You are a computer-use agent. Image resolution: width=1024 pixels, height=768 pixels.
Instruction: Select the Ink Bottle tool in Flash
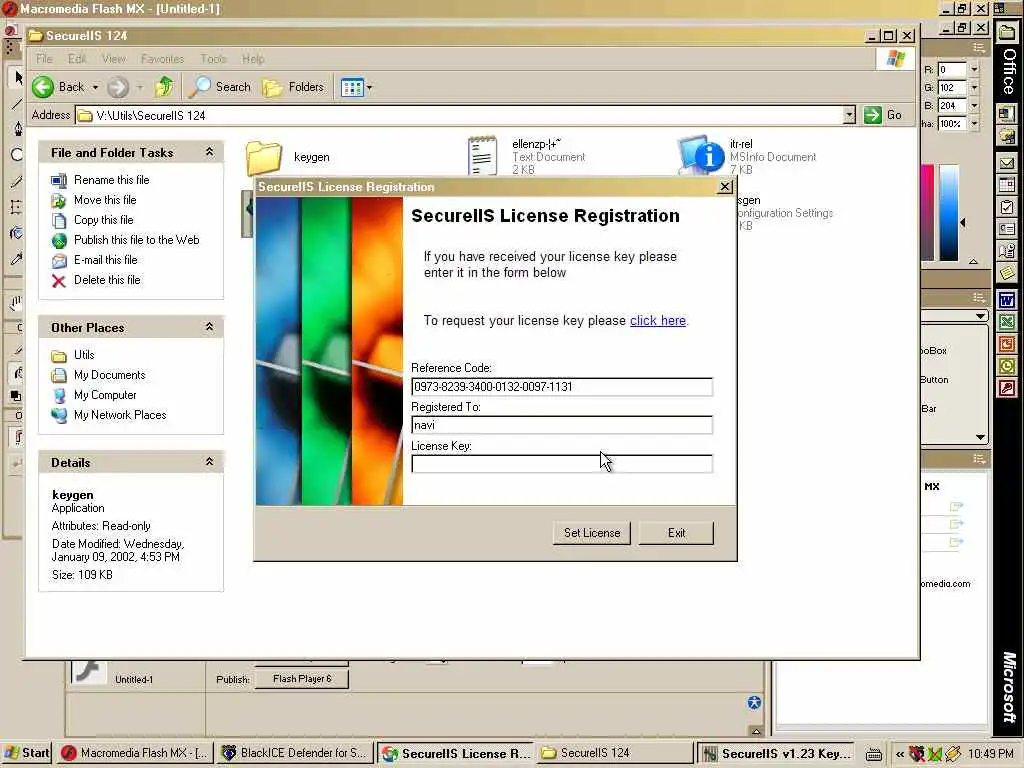click(x=17, y=233)
